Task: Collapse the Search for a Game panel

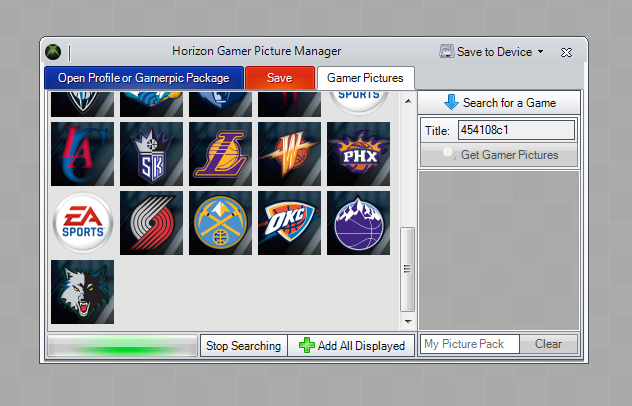Action: pyautogui.click(x=499, y=103)
